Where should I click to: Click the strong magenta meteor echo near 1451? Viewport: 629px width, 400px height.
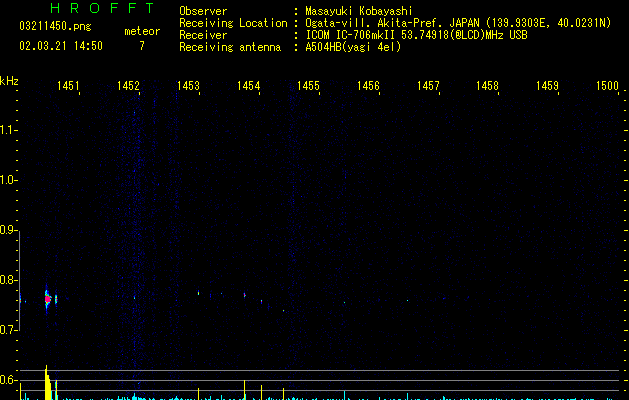click(48, 299)
